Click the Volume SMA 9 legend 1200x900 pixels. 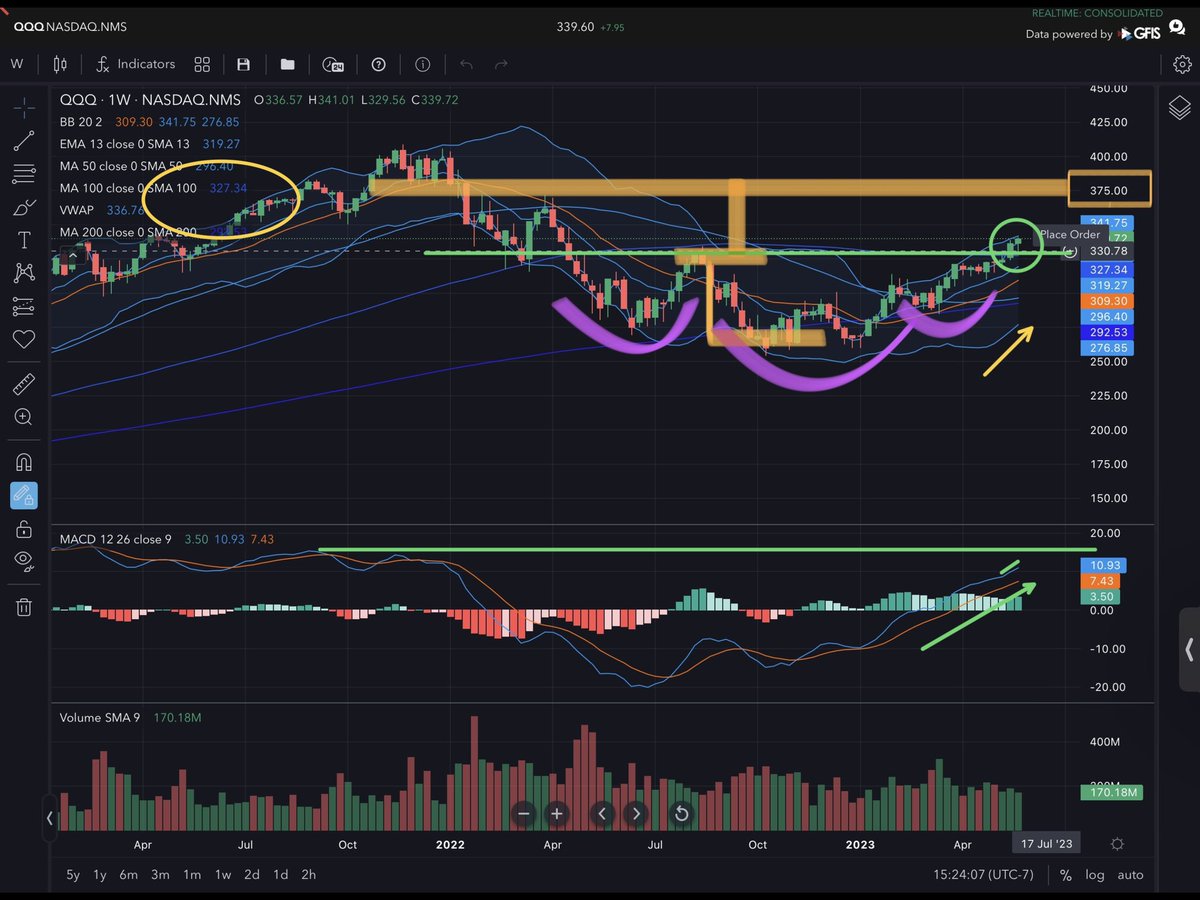tap(99, 717)
